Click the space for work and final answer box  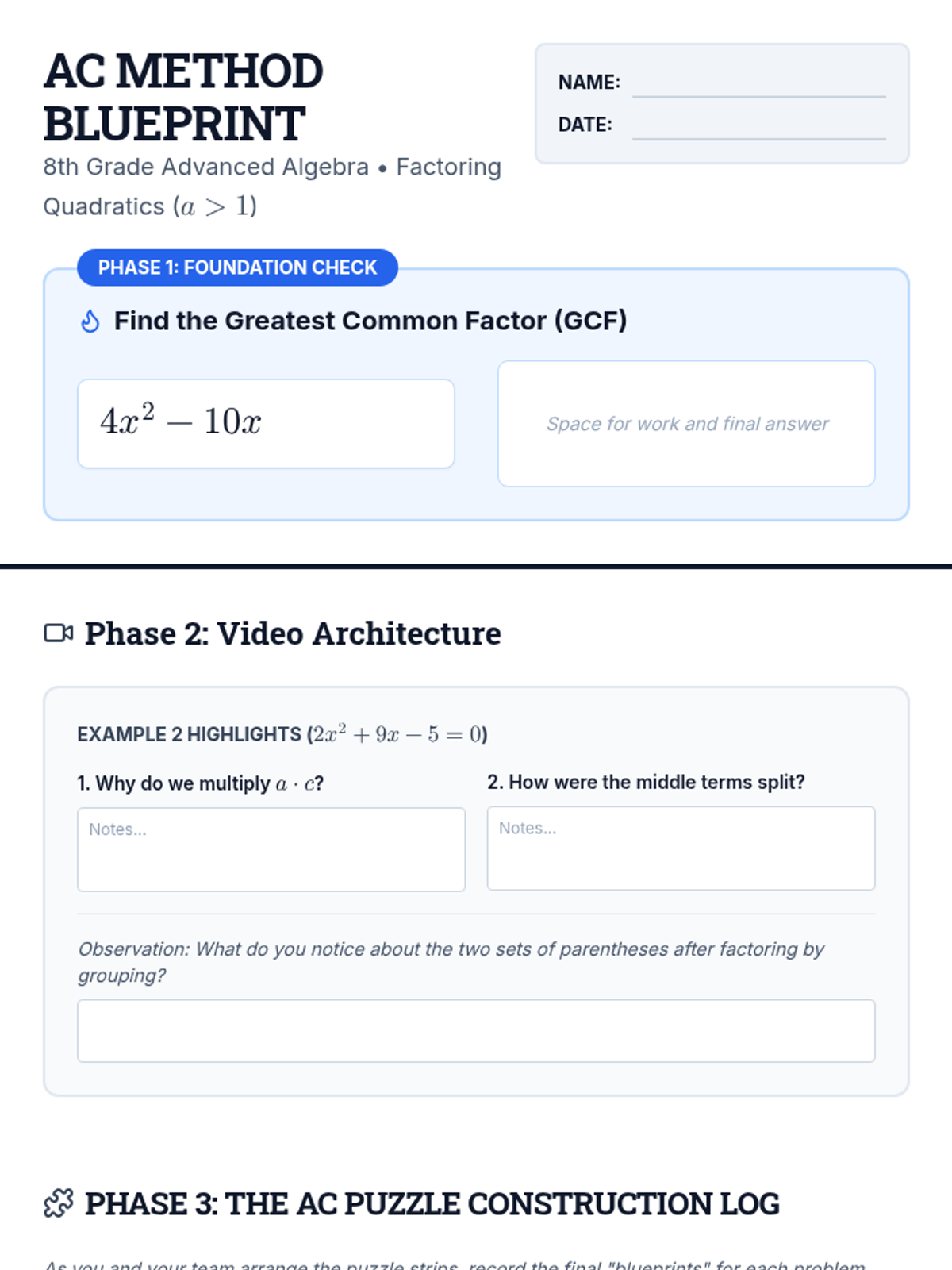coord(686,423)
